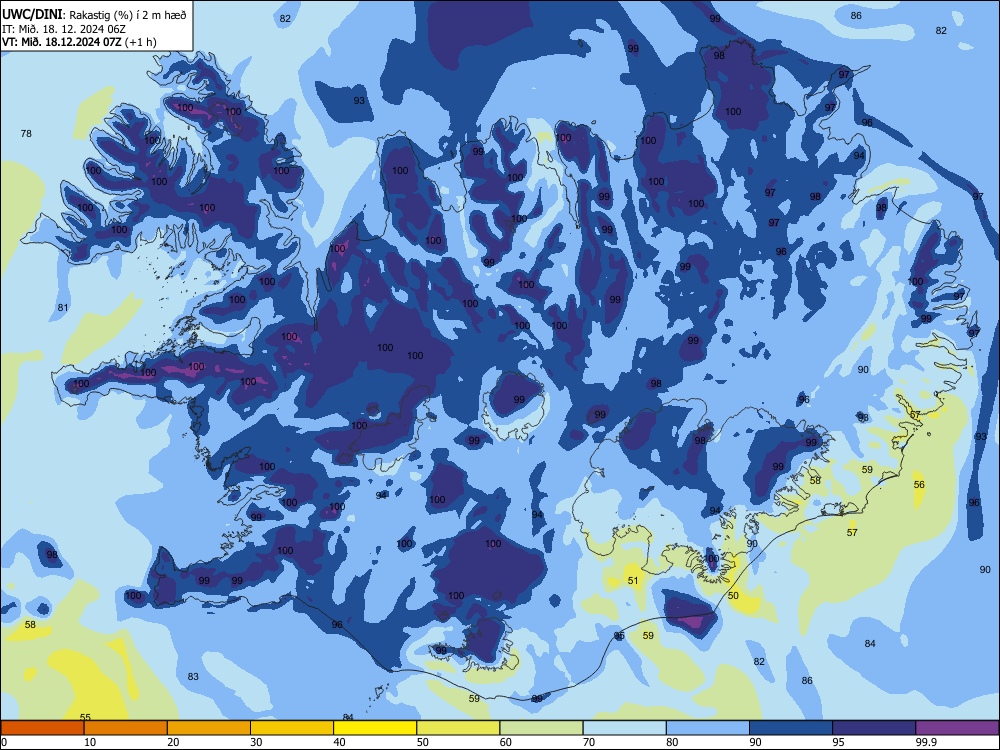Click the 30–40 legend color segment
Screen dimensions: 1000x750
292,728
